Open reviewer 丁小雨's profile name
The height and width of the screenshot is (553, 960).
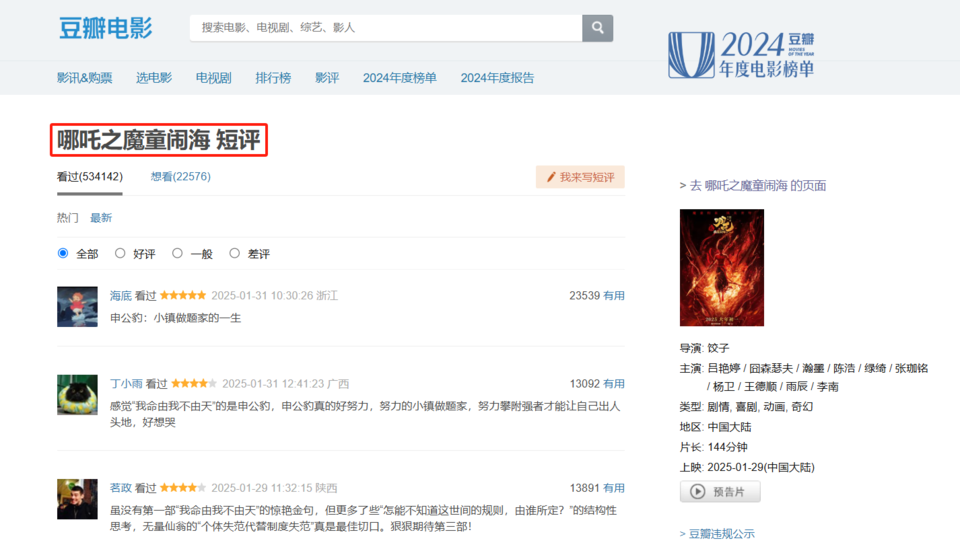[x=126, y=384]
